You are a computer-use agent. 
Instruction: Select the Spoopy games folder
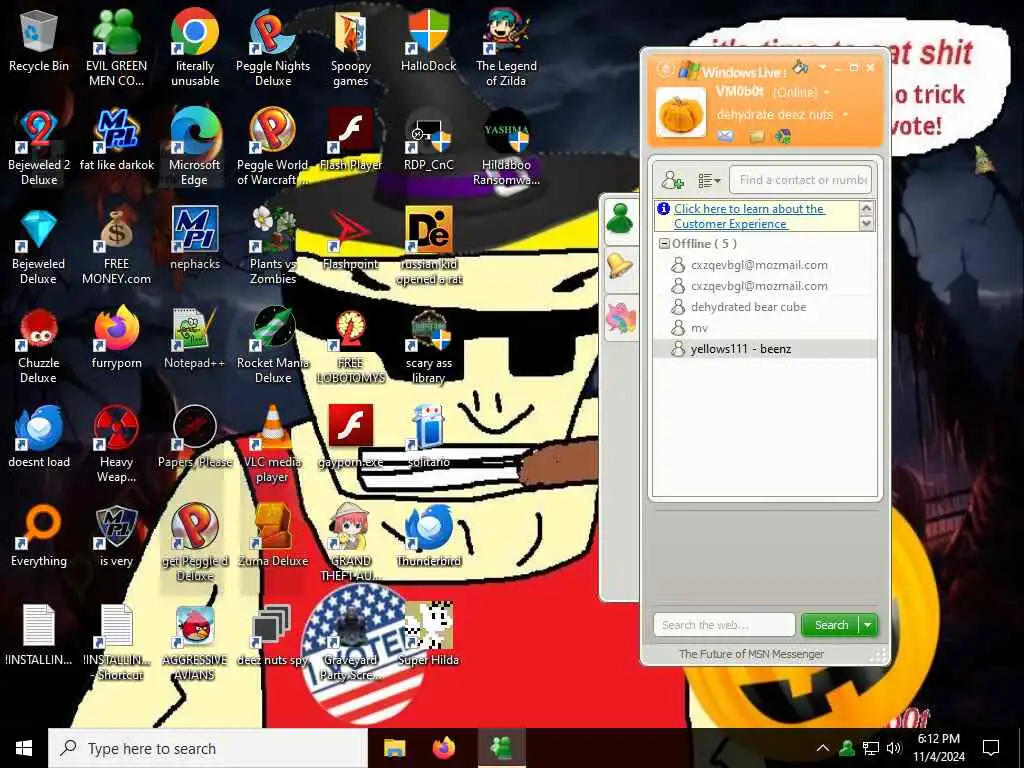click(x=351, y=49)
